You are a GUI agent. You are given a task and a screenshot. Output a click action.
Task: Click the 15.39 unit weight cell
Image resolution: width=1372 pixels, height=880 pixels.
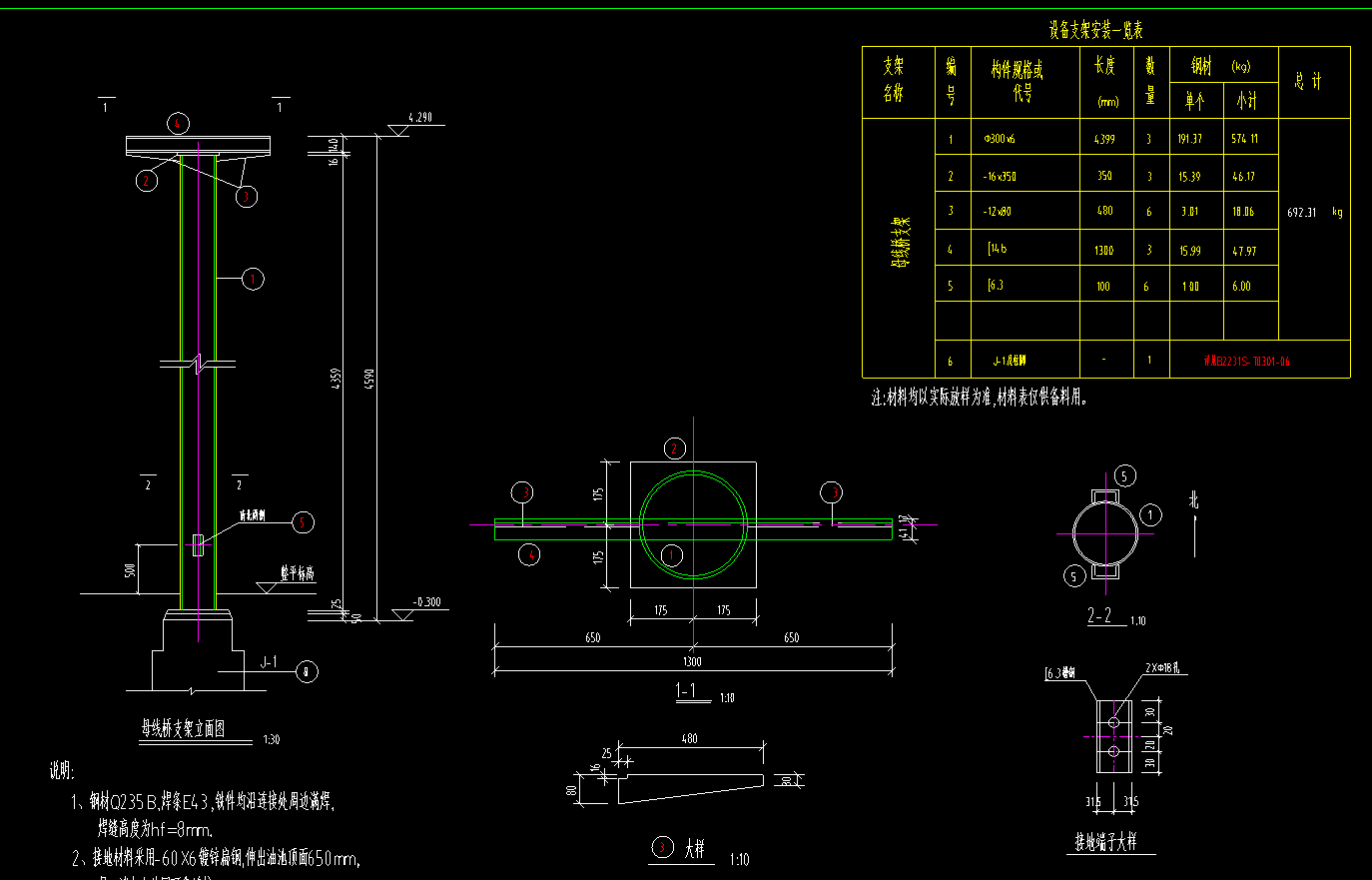tap(1188, 177)
